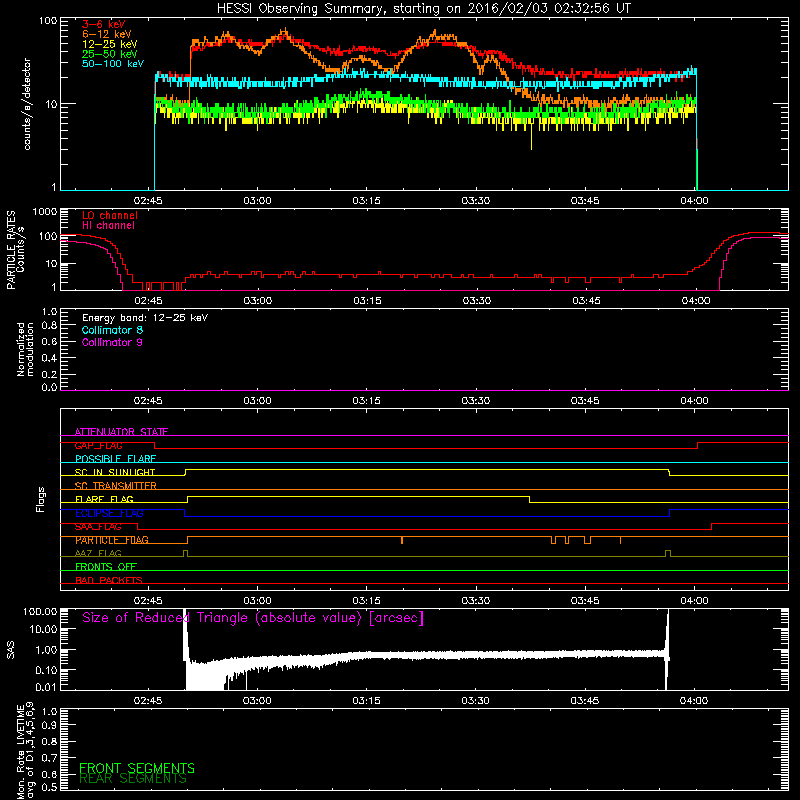Click the FLARE_FLAG falling edge after 03:30
Viewport: 800px width, 800px height.
click(x=530, y=499)
